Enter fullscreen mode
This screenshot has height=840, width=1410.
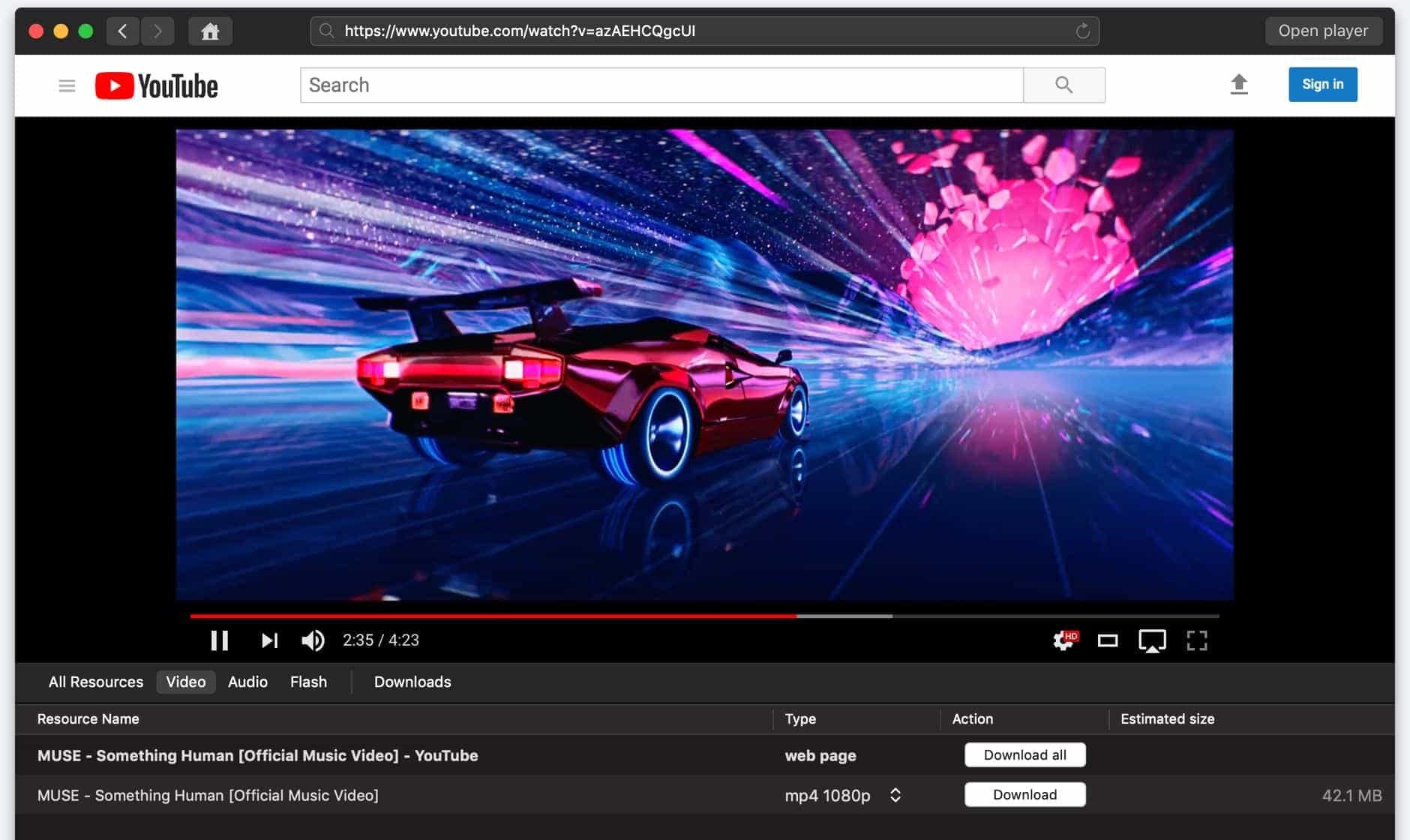click(x=1197, y=640)
